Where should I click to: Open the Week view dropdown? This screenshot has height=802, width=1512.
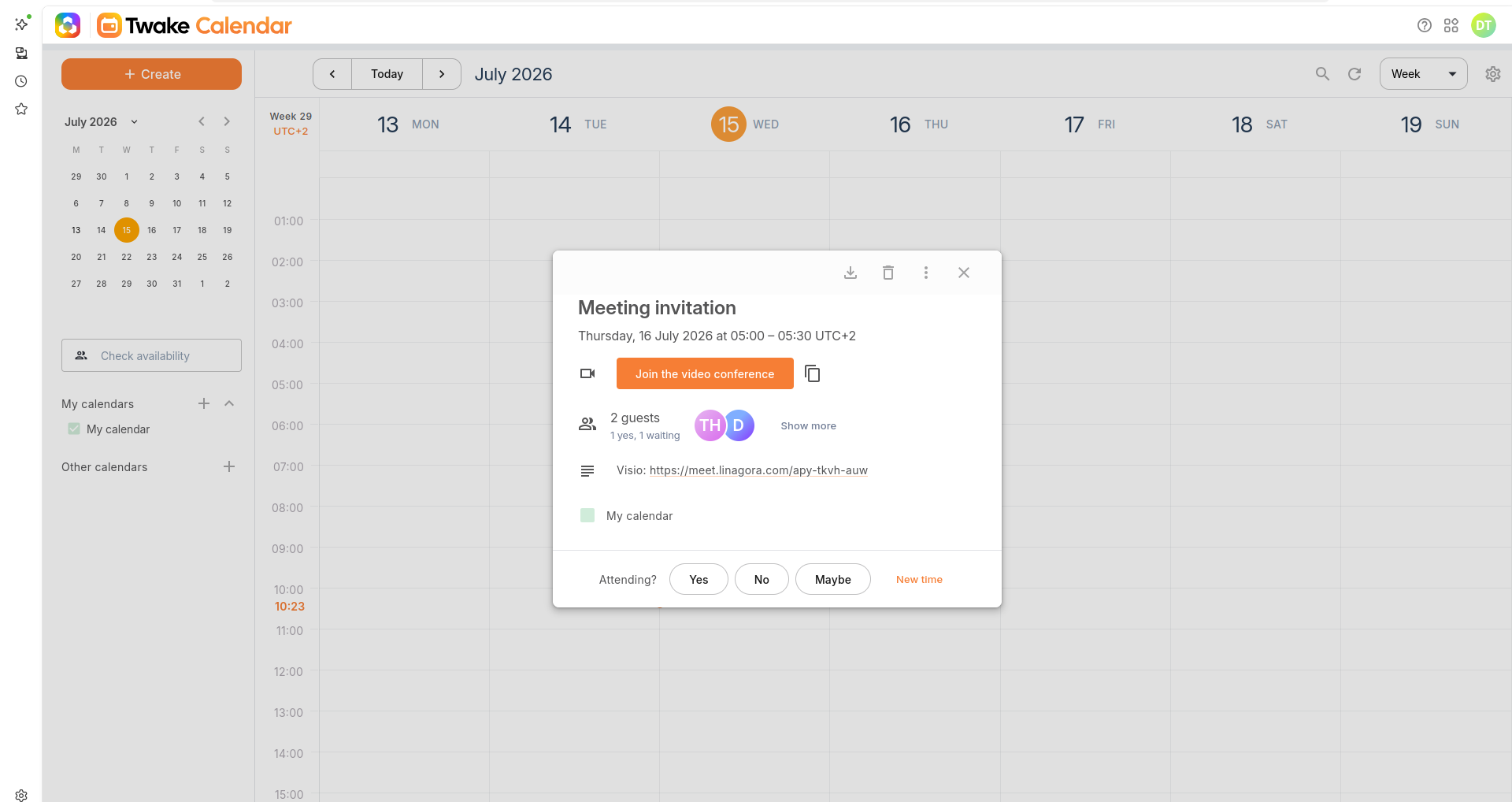(1423, 74)
